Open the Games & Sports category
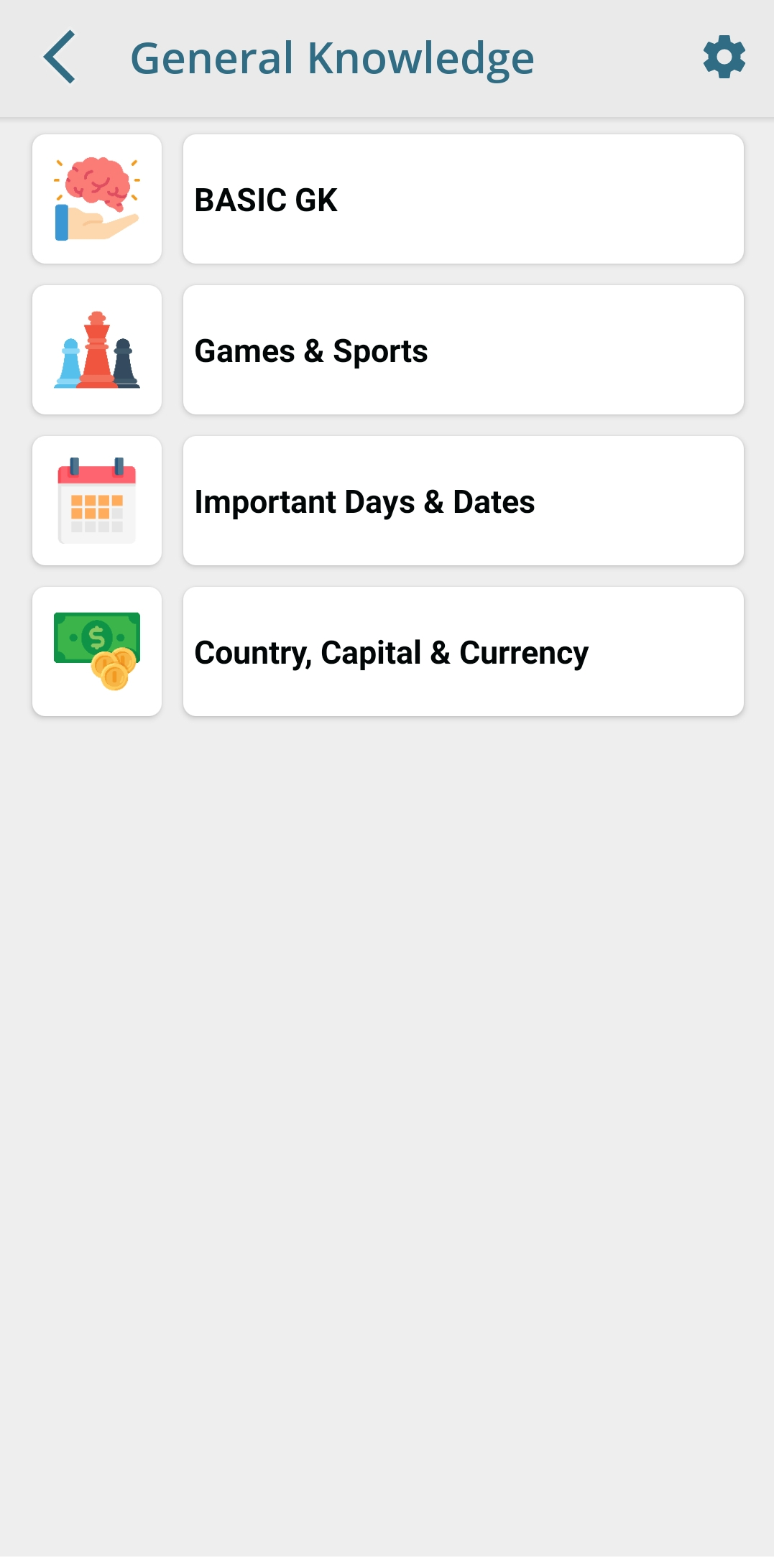Viewport: 774px width, 1568px height. click(463, 350)
